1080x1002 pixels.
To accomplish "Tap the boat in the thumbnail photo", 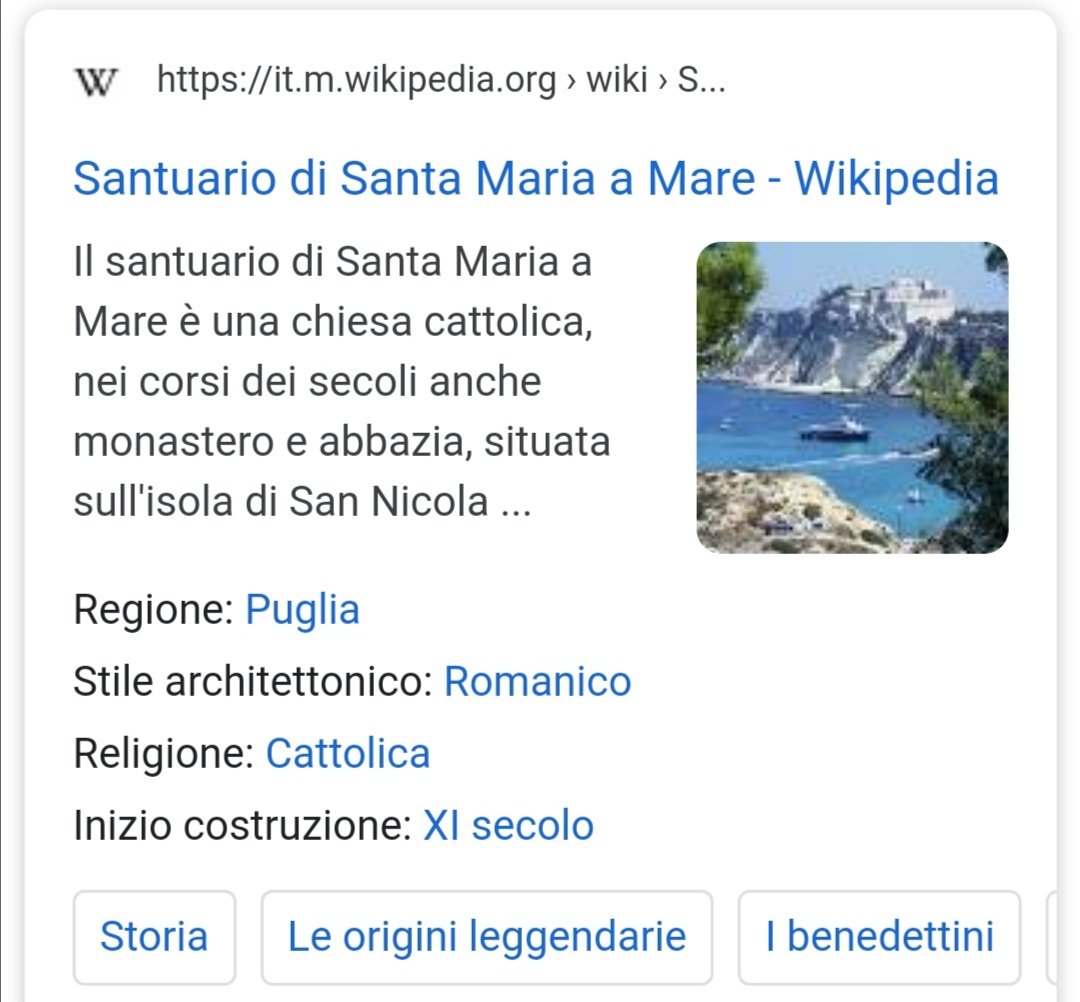I will (835, 431).
